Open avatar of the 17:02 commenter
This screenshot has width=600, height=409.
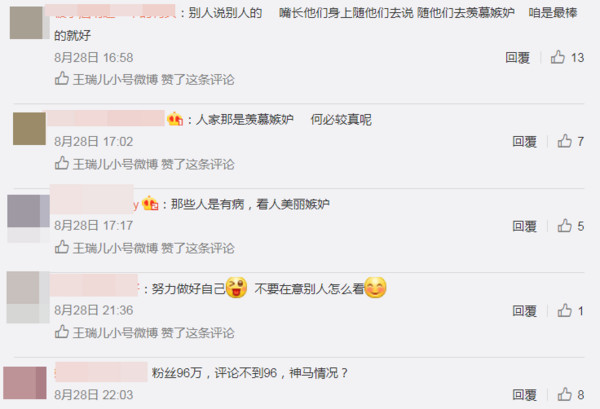point(29,129)
